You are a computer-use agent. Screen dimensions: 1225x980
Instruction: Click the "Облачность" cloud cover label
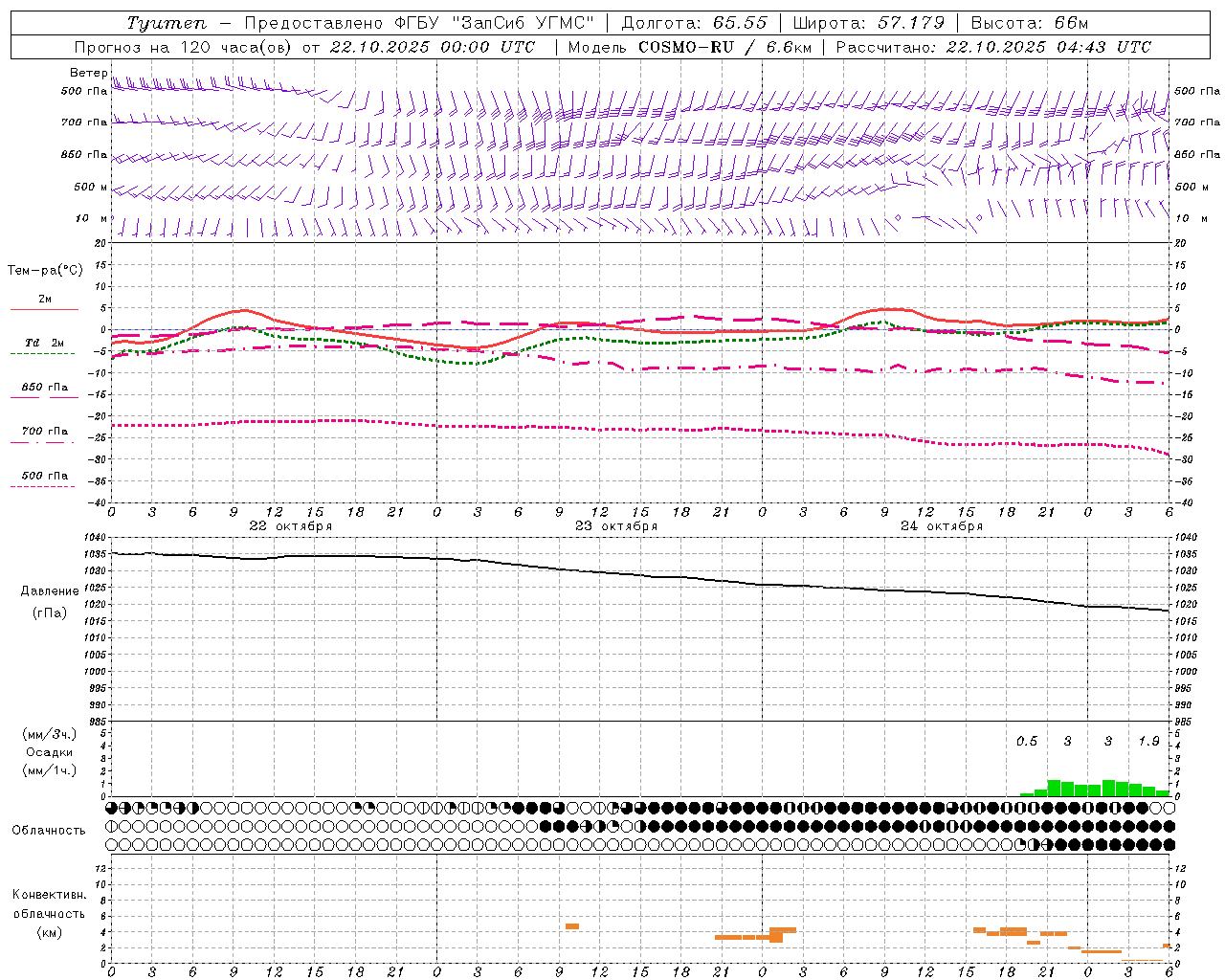pos(49,830)
